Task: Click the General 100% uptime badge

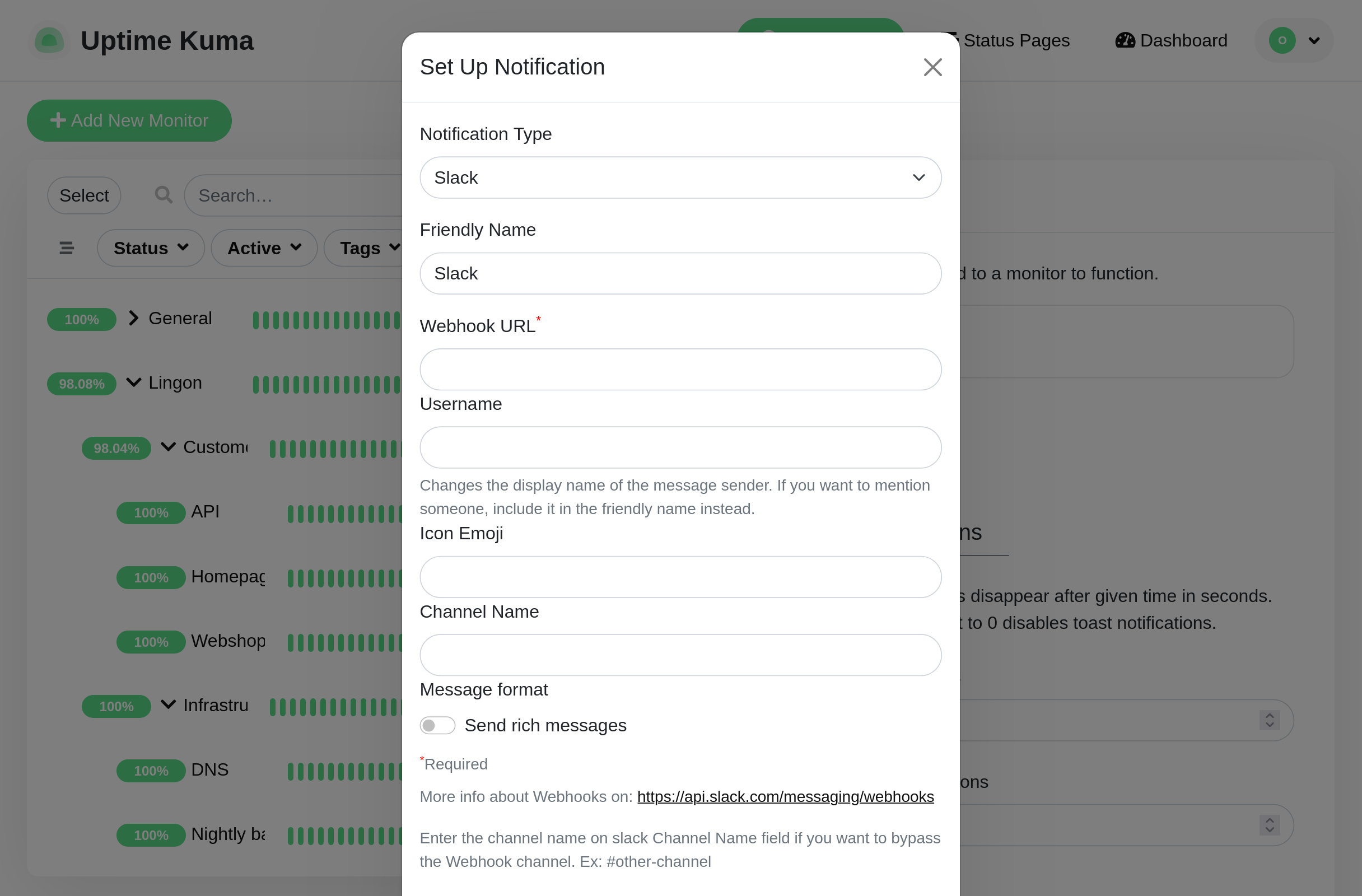Action: [x=81, y=319]
